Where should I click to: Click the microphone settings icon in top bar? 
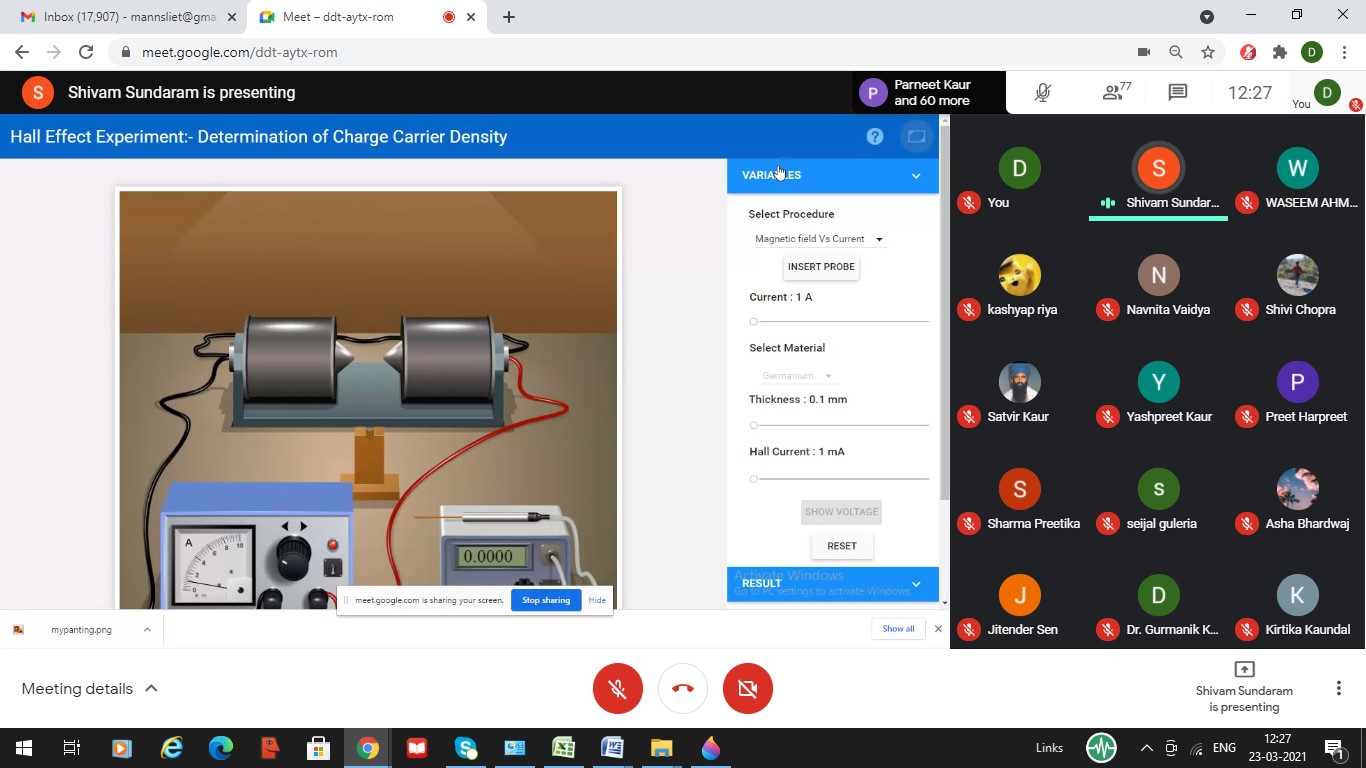[x=1042, y=92]
